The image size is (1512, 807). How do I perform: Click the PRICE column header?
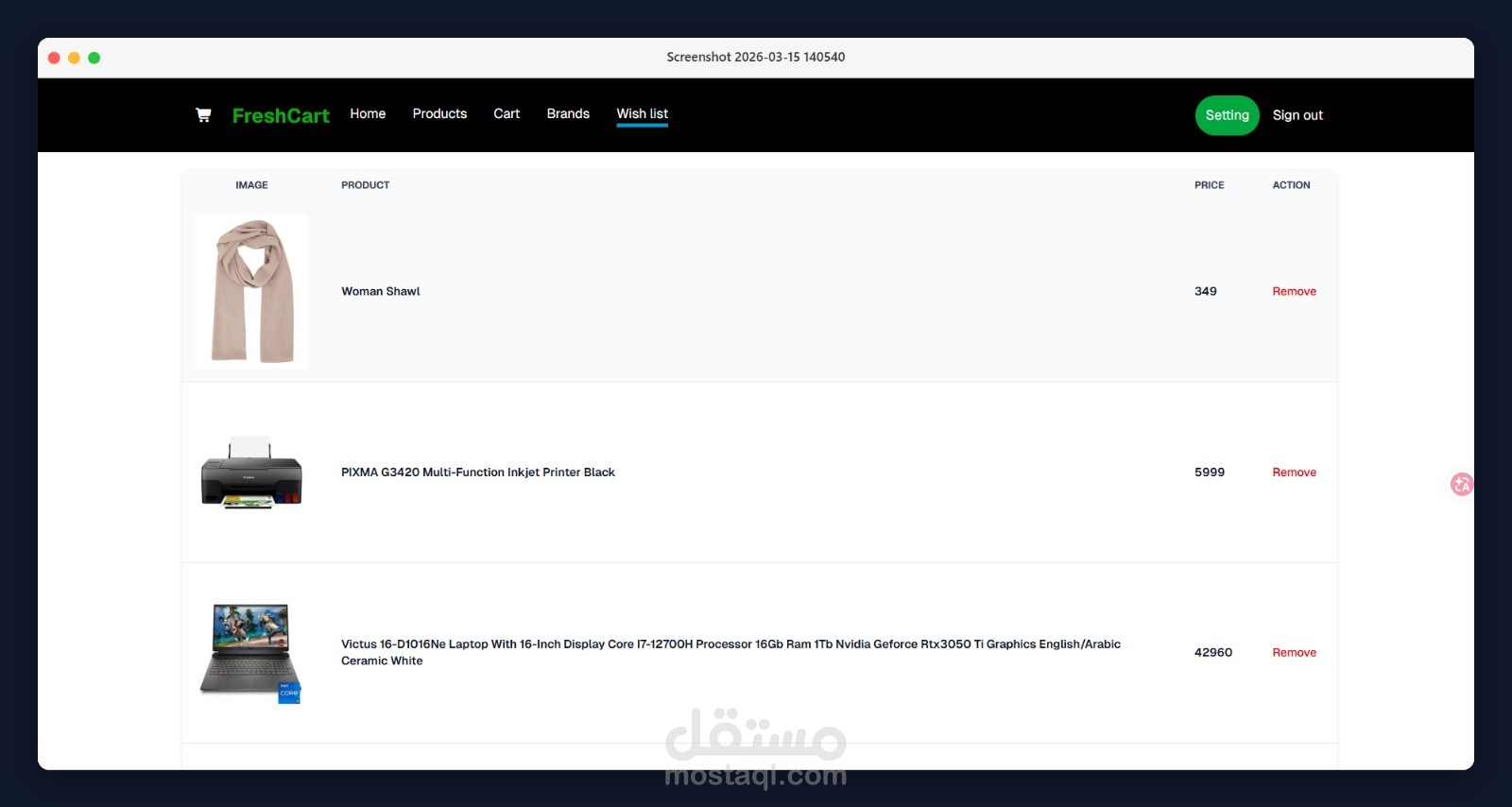coord(1210,185)
